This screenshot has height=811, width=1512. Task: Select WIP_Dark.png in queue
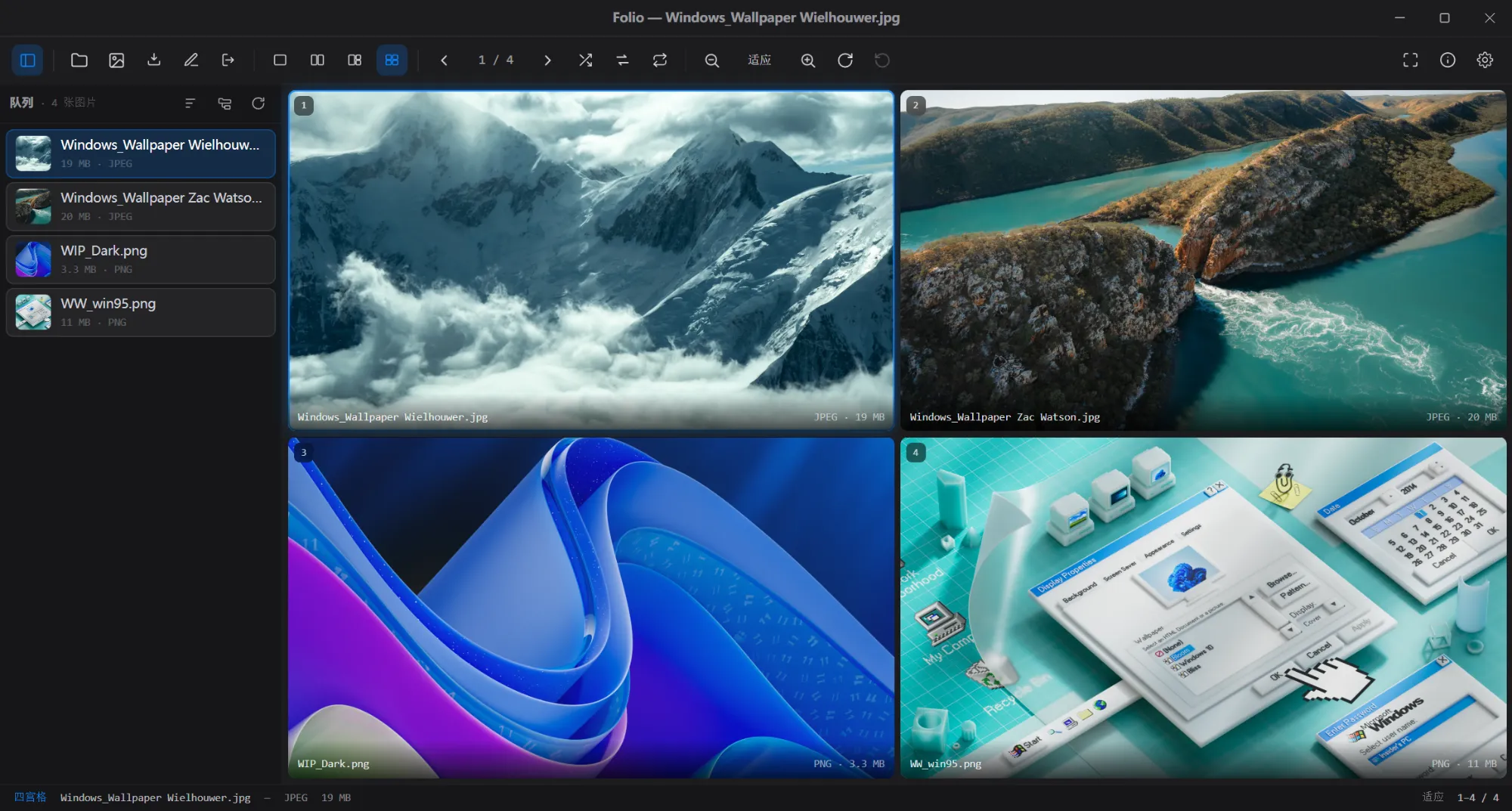click(x=141, y=259)
